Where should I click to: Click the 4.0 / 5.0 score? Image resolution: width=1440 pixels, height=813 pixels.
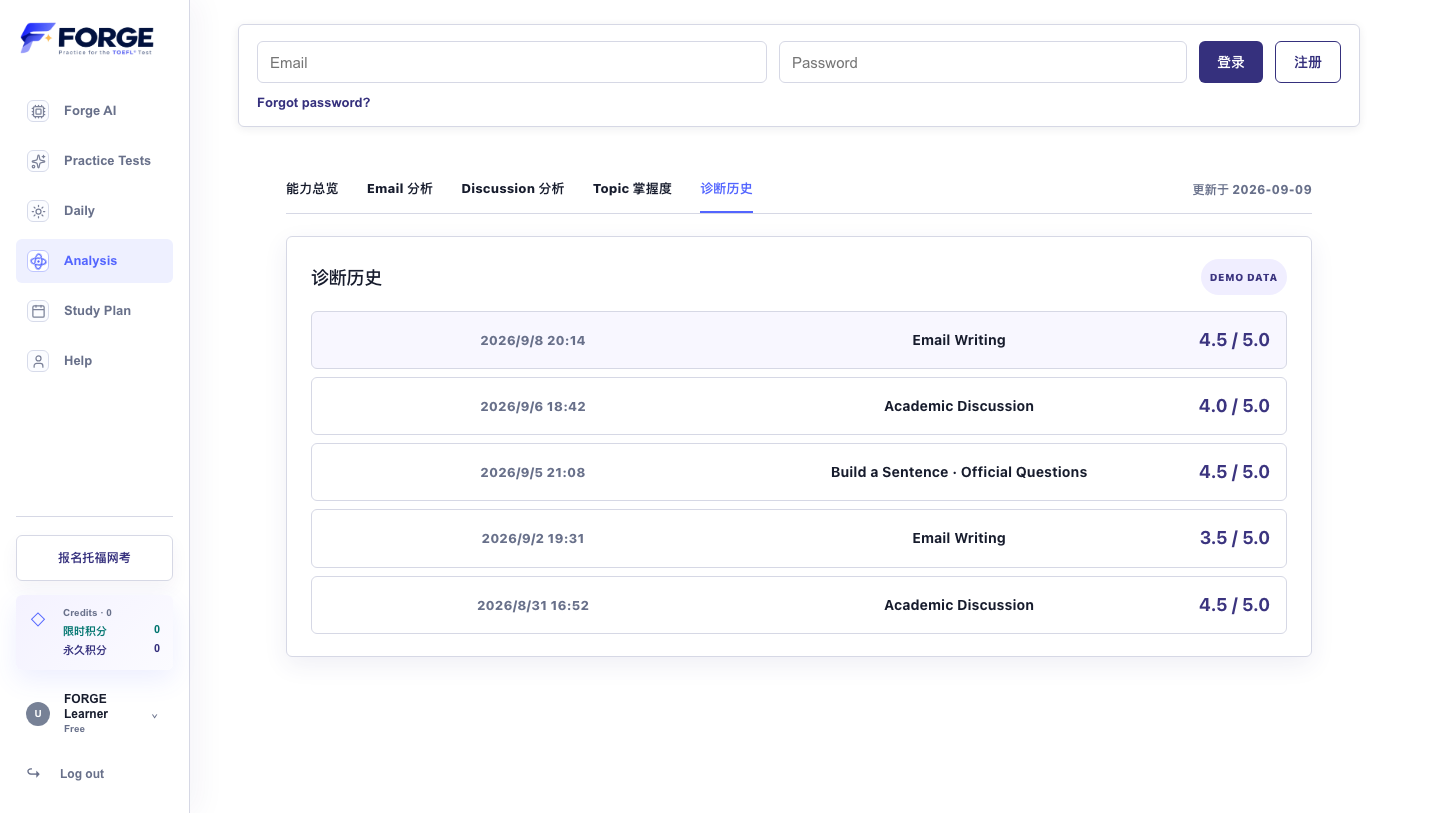coord(1234,406)
